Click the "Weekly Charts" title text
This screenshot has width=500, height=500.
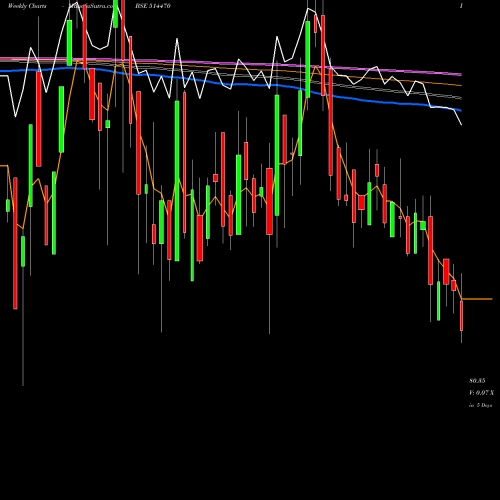(27, 6)
